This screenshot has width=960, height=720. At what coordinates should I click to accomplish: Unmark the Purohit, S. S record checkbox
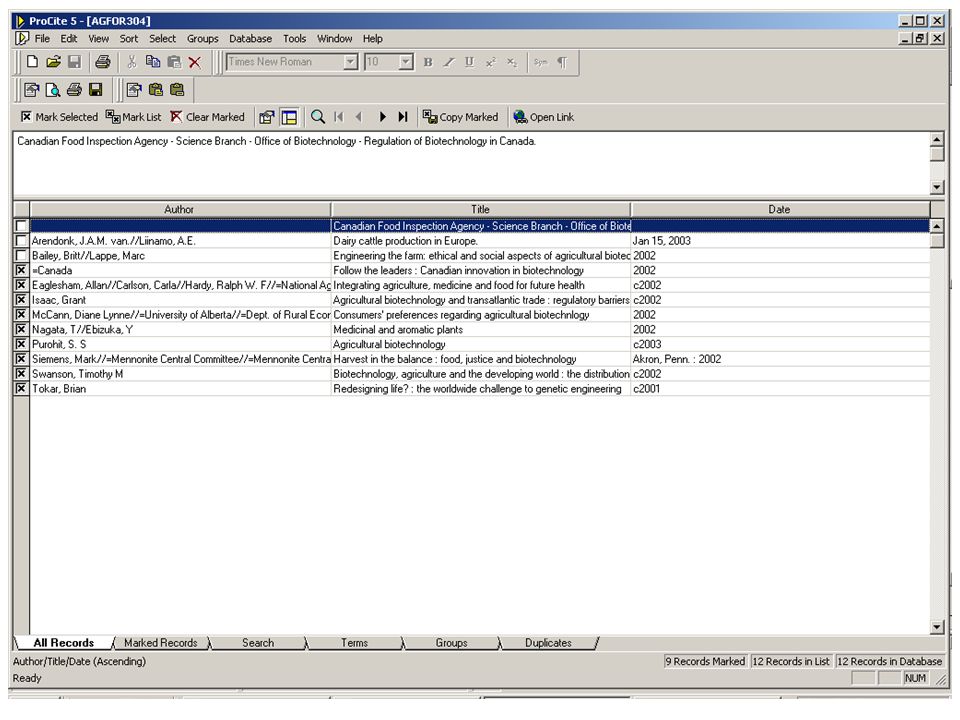[x=21, y=344]
